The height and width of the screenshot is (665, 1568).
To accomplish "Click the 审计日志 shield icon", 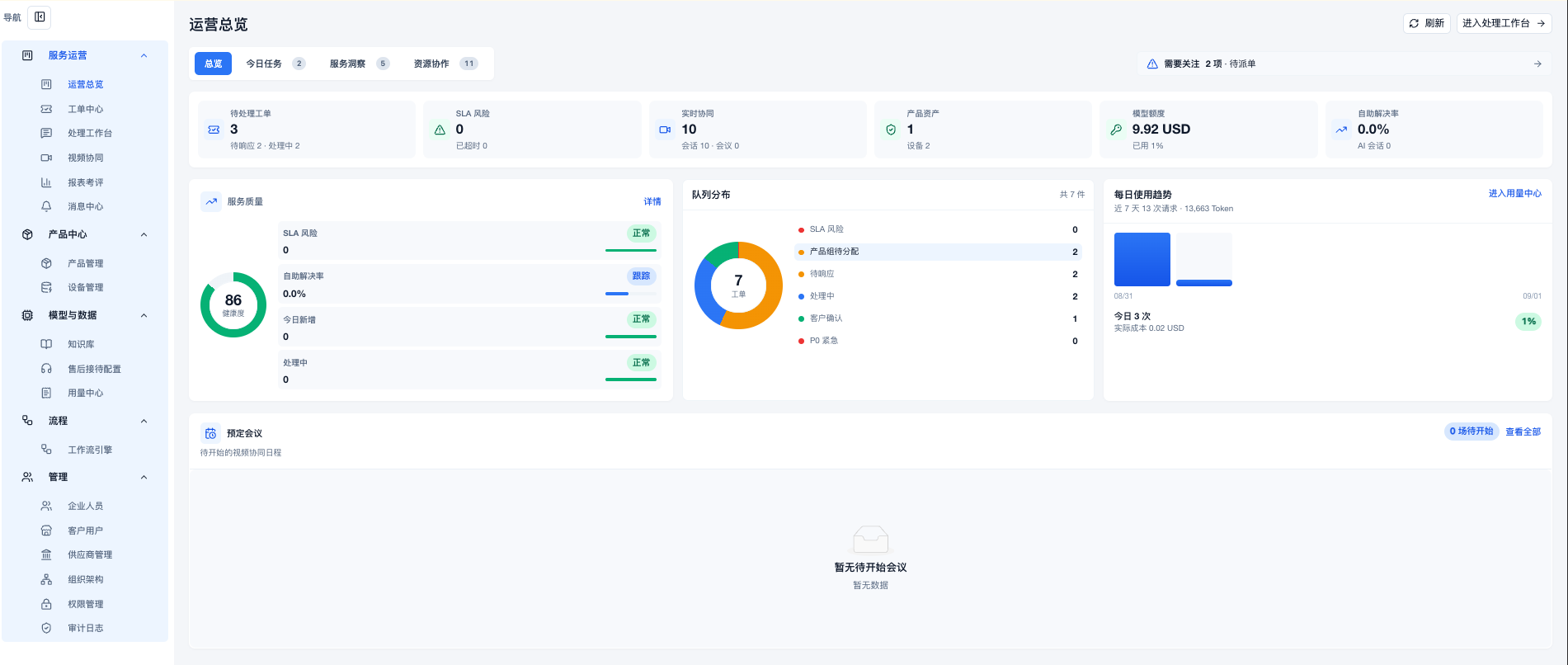I will 46,628.
